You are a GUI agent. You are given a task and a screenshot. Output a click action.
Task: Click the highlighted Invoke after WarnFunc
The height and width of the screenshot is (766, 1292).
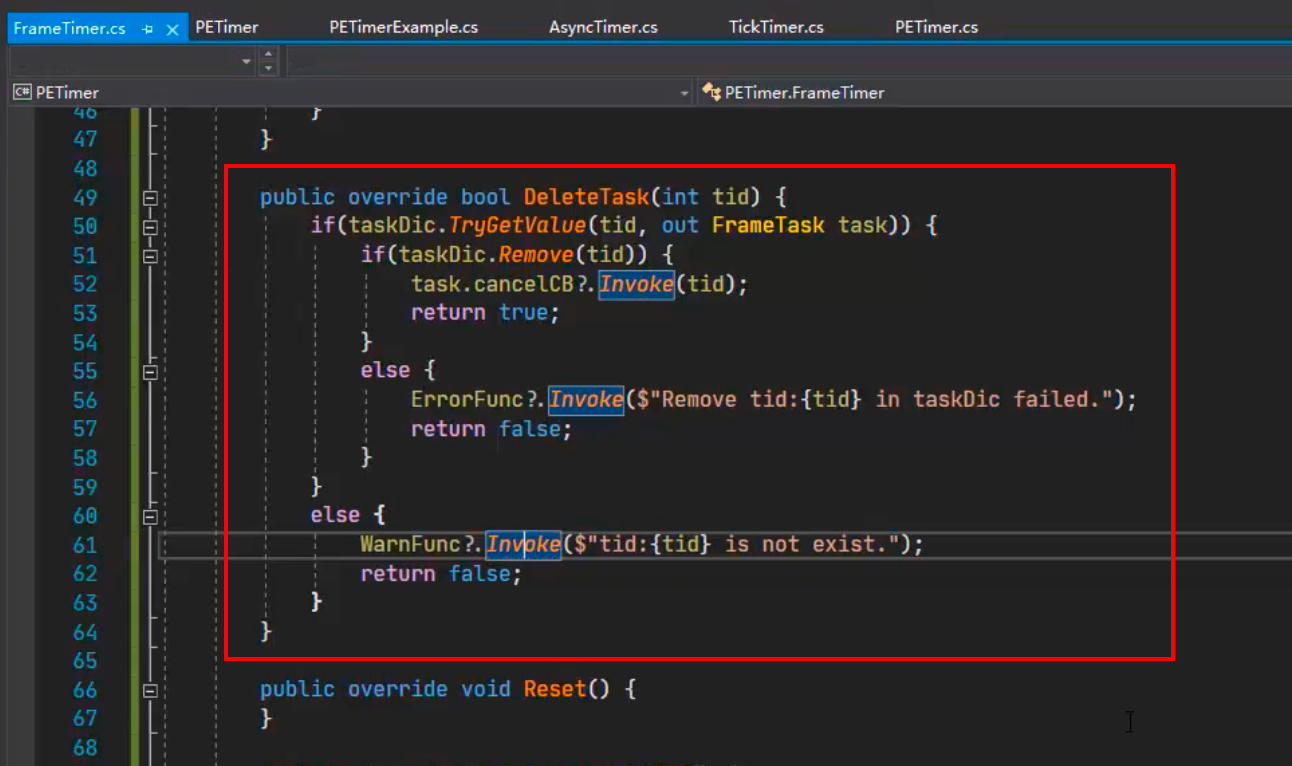523,544
